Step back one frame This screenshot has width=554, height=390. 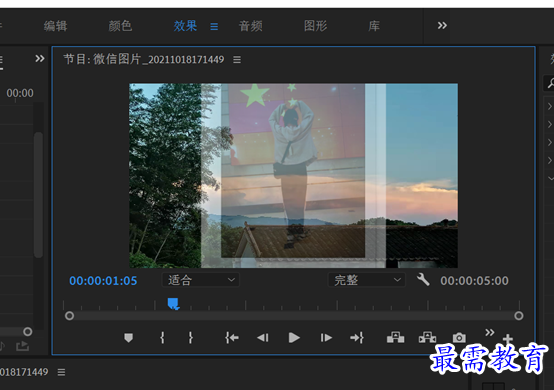(263, 338)
